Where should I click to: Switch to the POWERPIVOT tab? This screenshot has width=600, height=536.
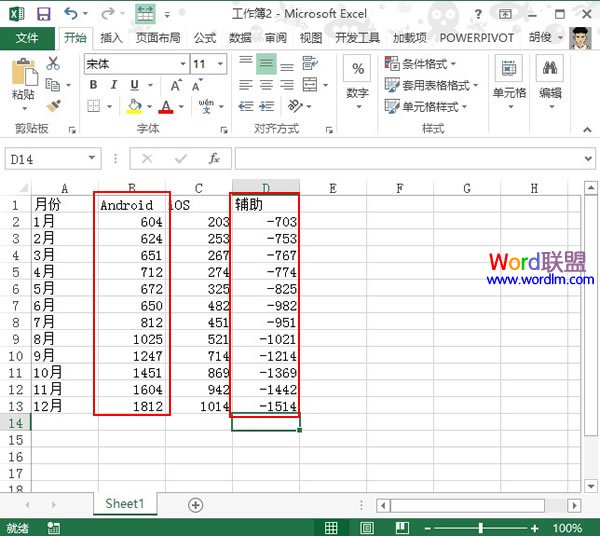click(476, 38)
